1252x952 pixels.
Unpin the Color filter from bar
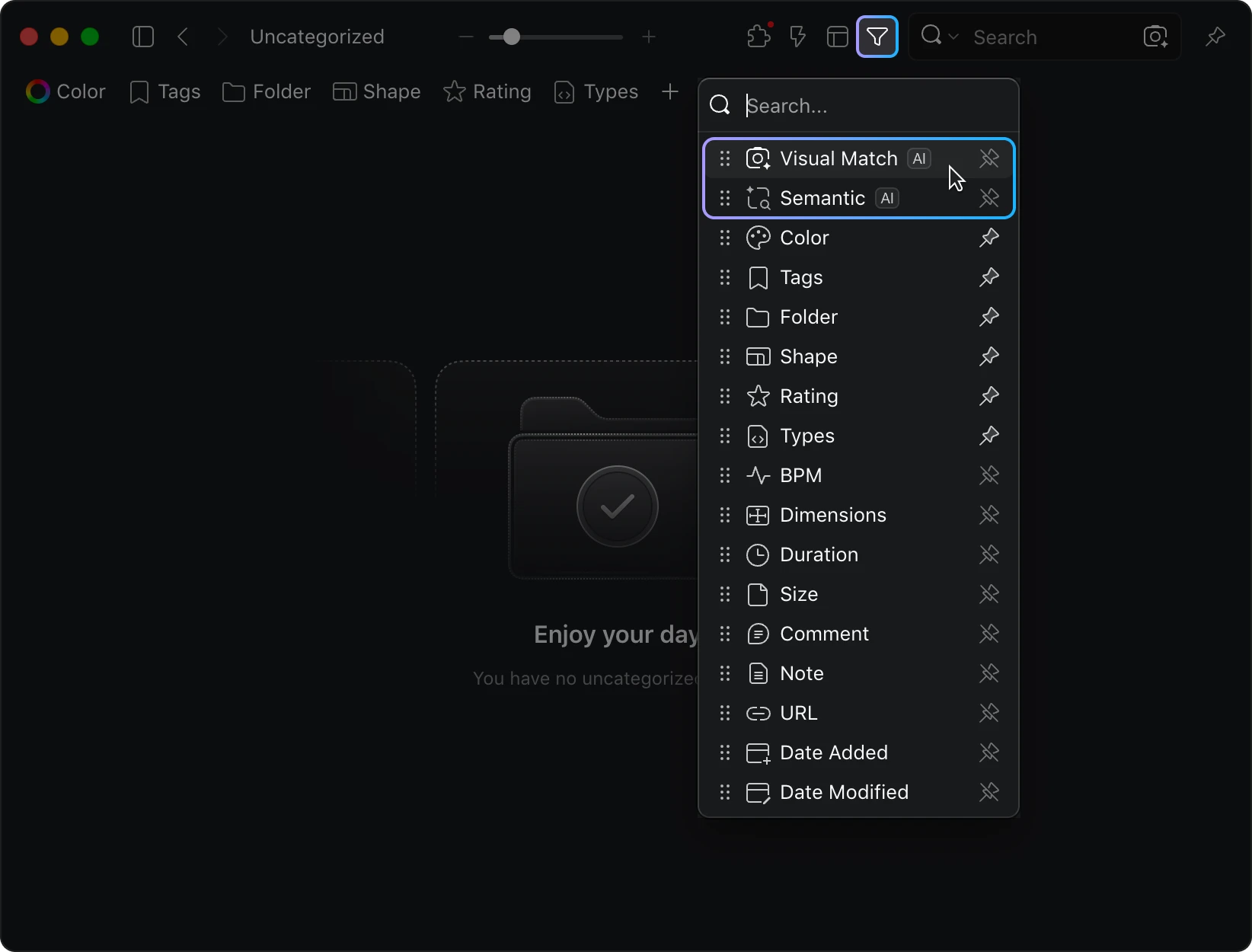click(x=989, y=238)
